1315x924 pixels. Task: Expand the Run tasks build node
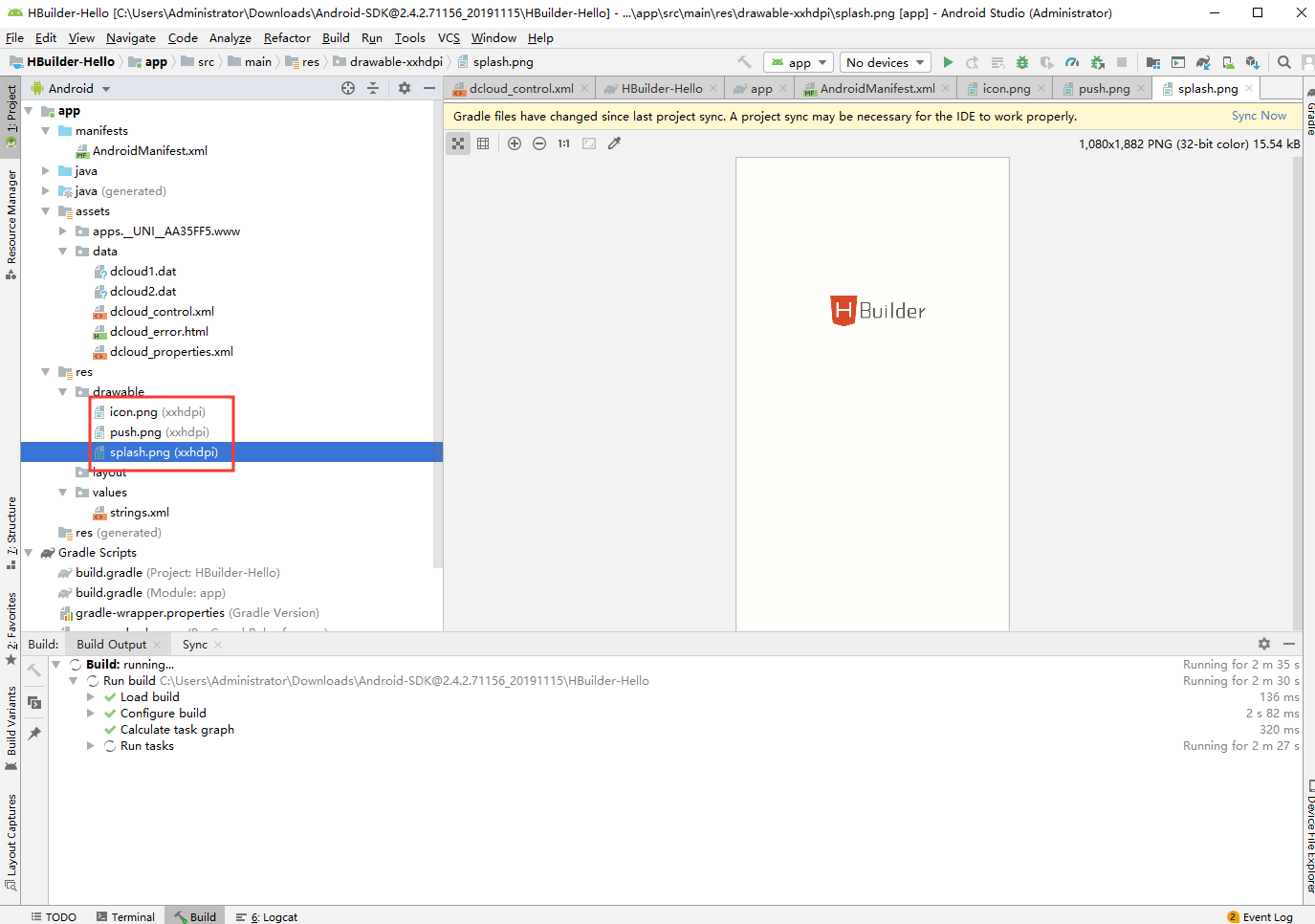(x=91, y=746)
